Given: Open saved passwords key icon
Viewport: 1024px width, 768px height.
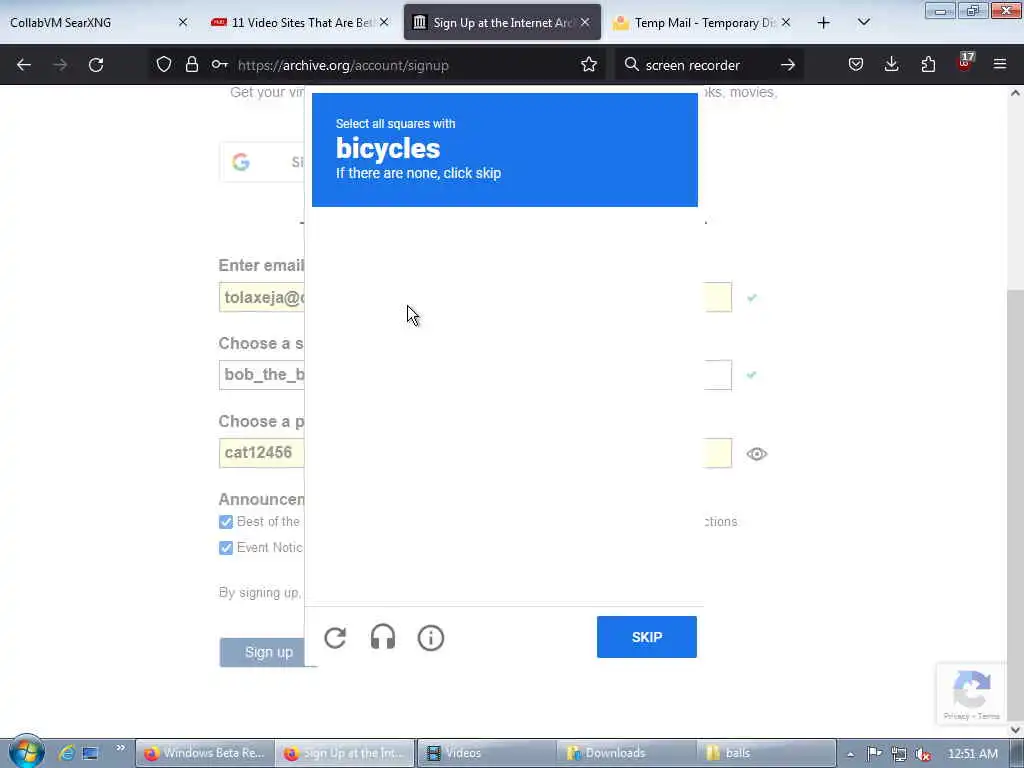Looking at the screenshot, I should pyautogui.click(x=219, y=65).
